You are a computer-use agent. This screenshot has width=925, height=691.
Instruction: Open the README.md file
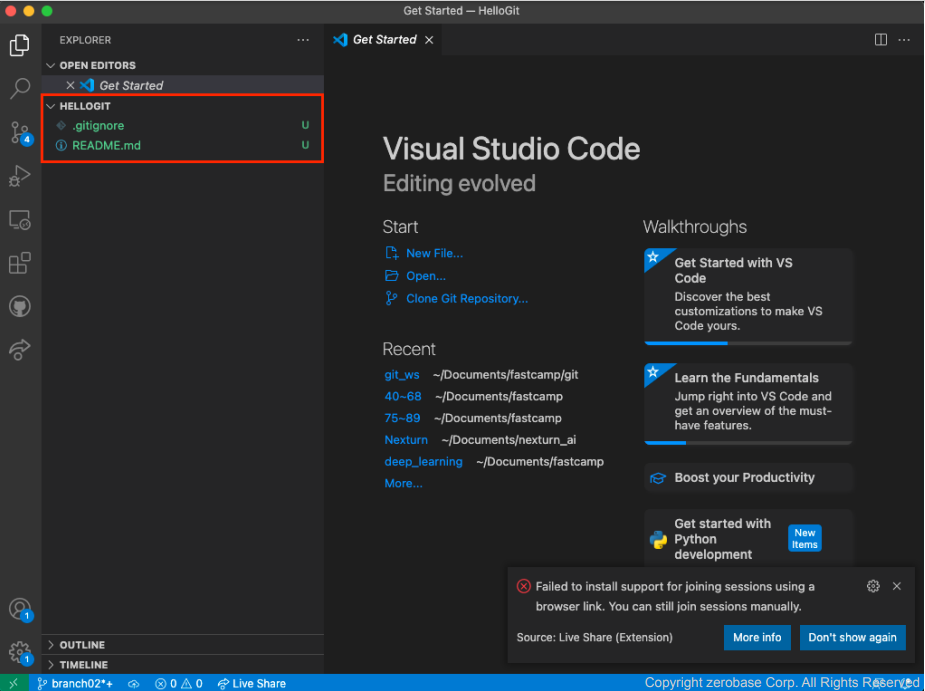(182, 145)
